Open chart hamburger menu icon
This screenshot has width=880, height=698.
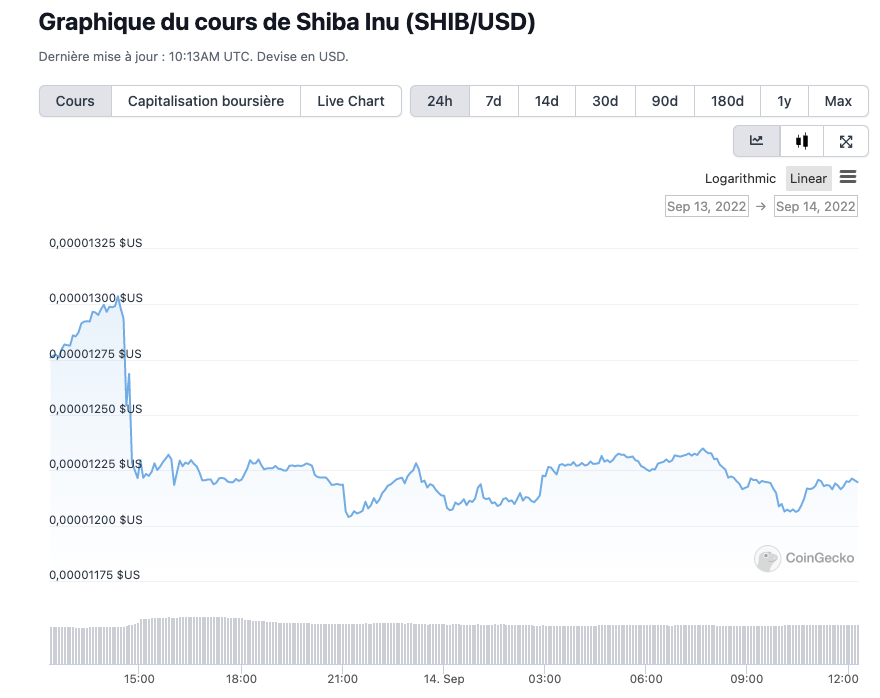pos(848,177)
